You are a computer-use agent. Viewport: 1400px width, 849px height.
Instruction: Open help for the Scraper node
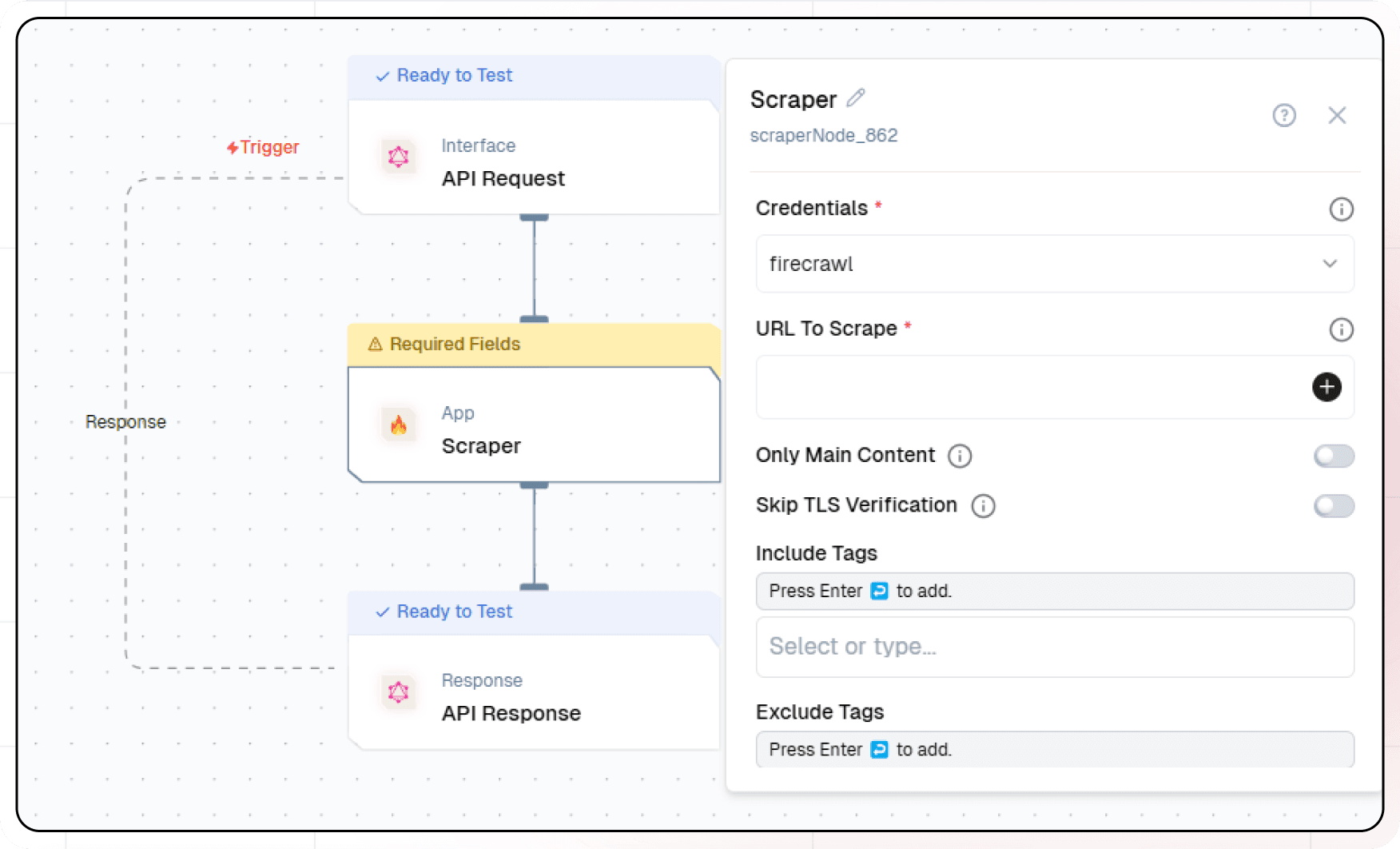pos(1284,116)
